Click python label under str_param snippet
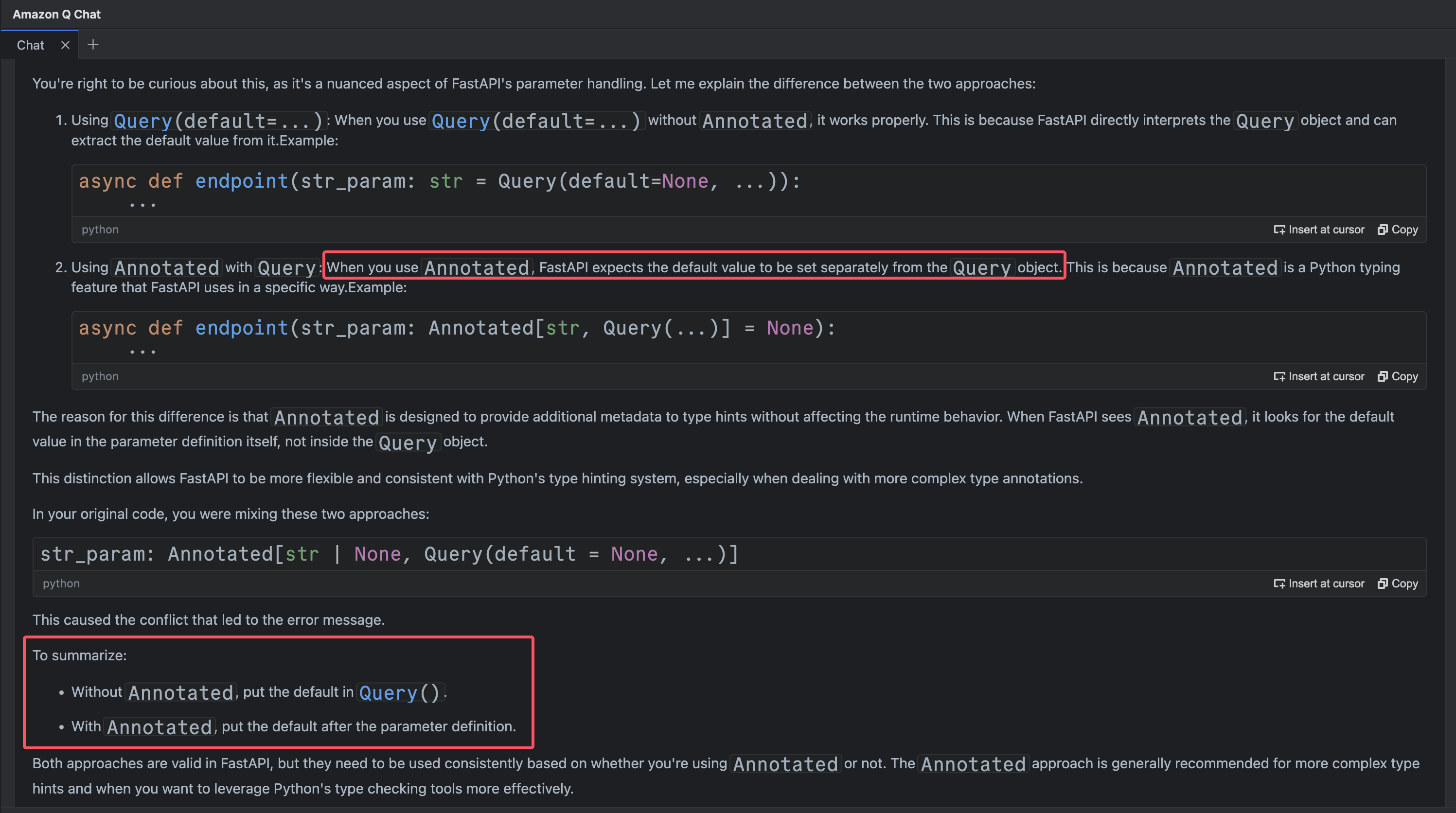1456x813 pixels. [61, 583]
